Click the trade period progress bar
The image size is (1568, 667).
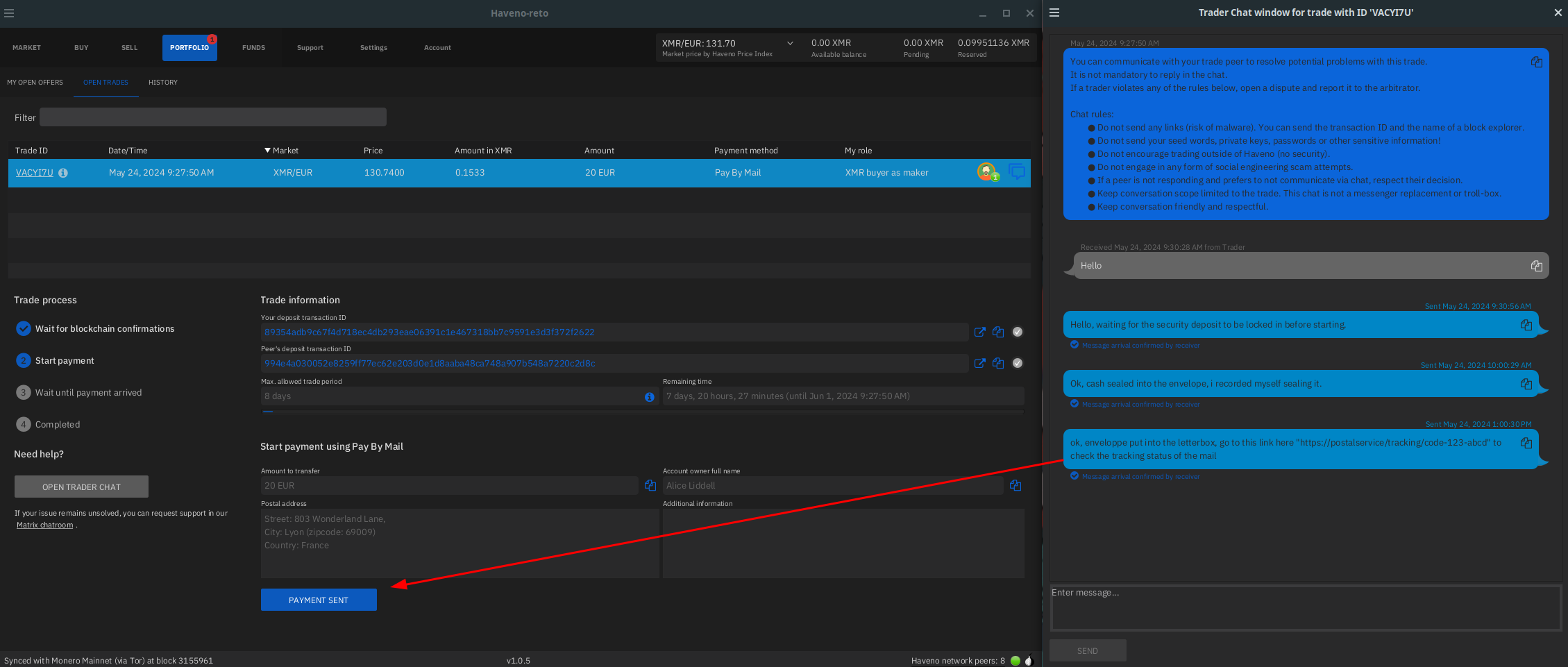[x=643, y=412]
